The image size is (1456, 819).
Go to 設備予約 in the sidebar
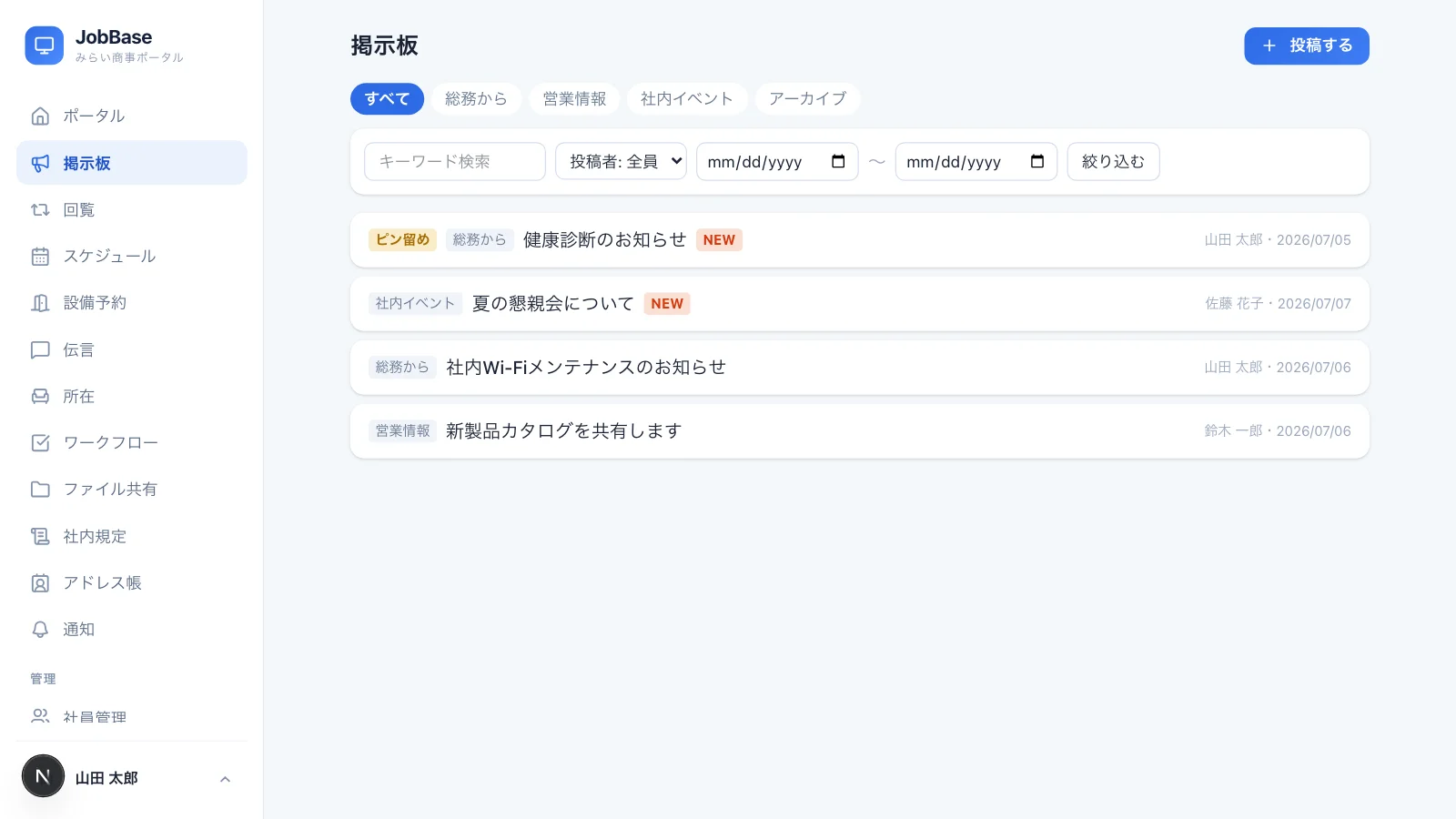coord(132,303)
